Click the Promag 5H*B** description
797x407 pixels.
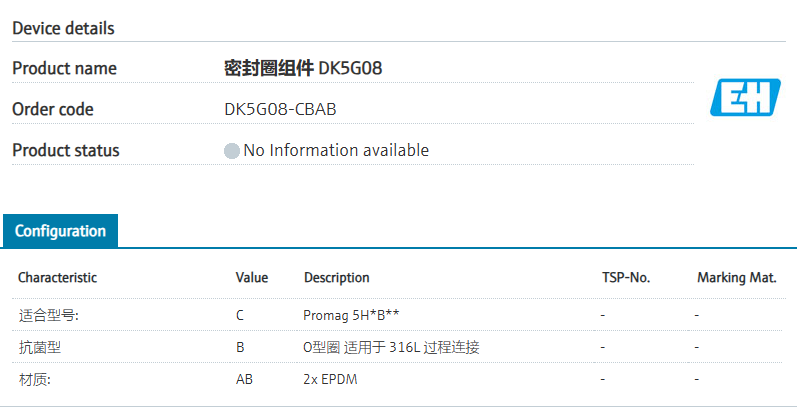pyautogui.click(x=351, y=314)
